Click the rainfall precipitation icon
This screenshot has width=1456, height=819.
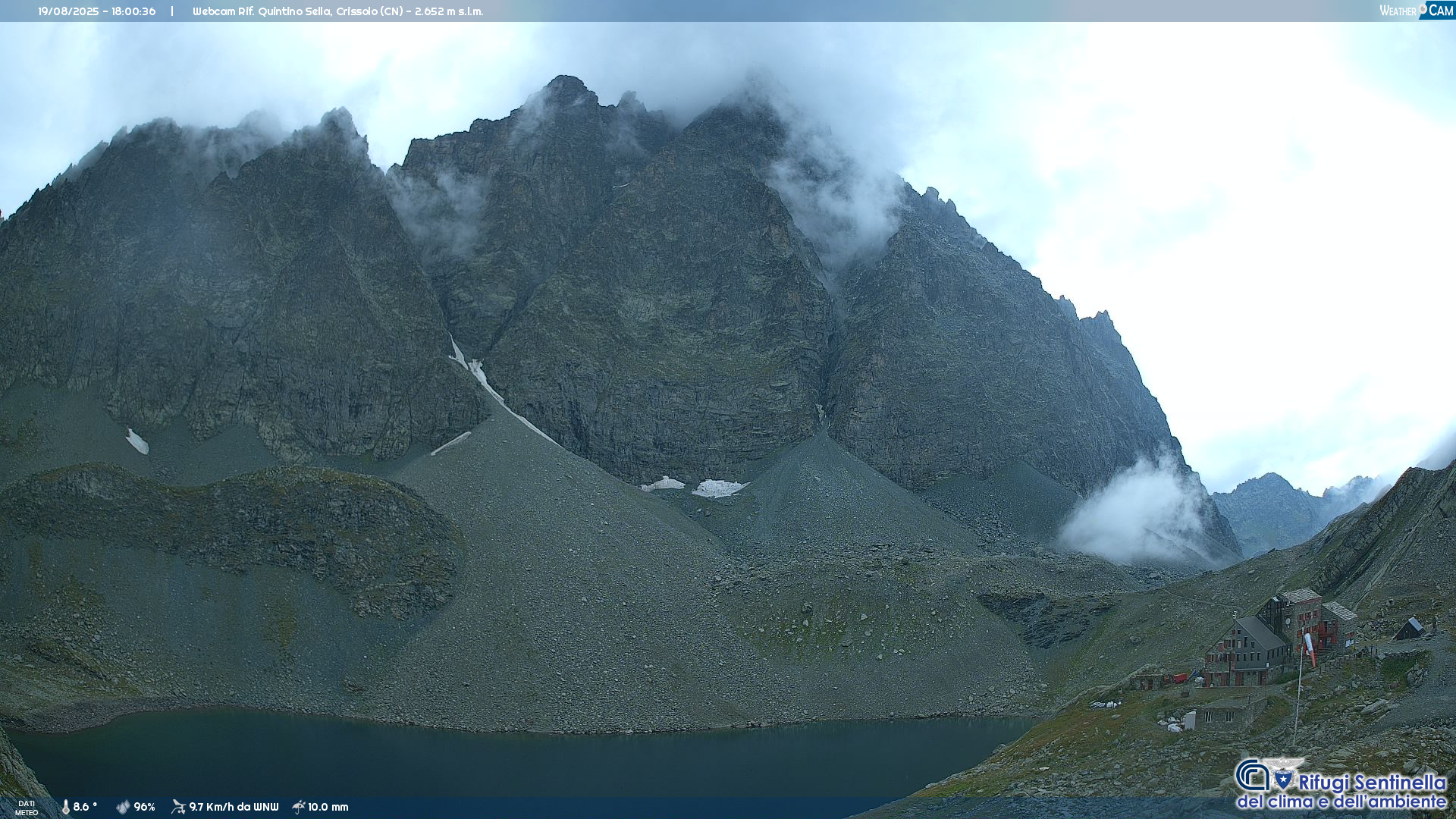click(299, 807)
